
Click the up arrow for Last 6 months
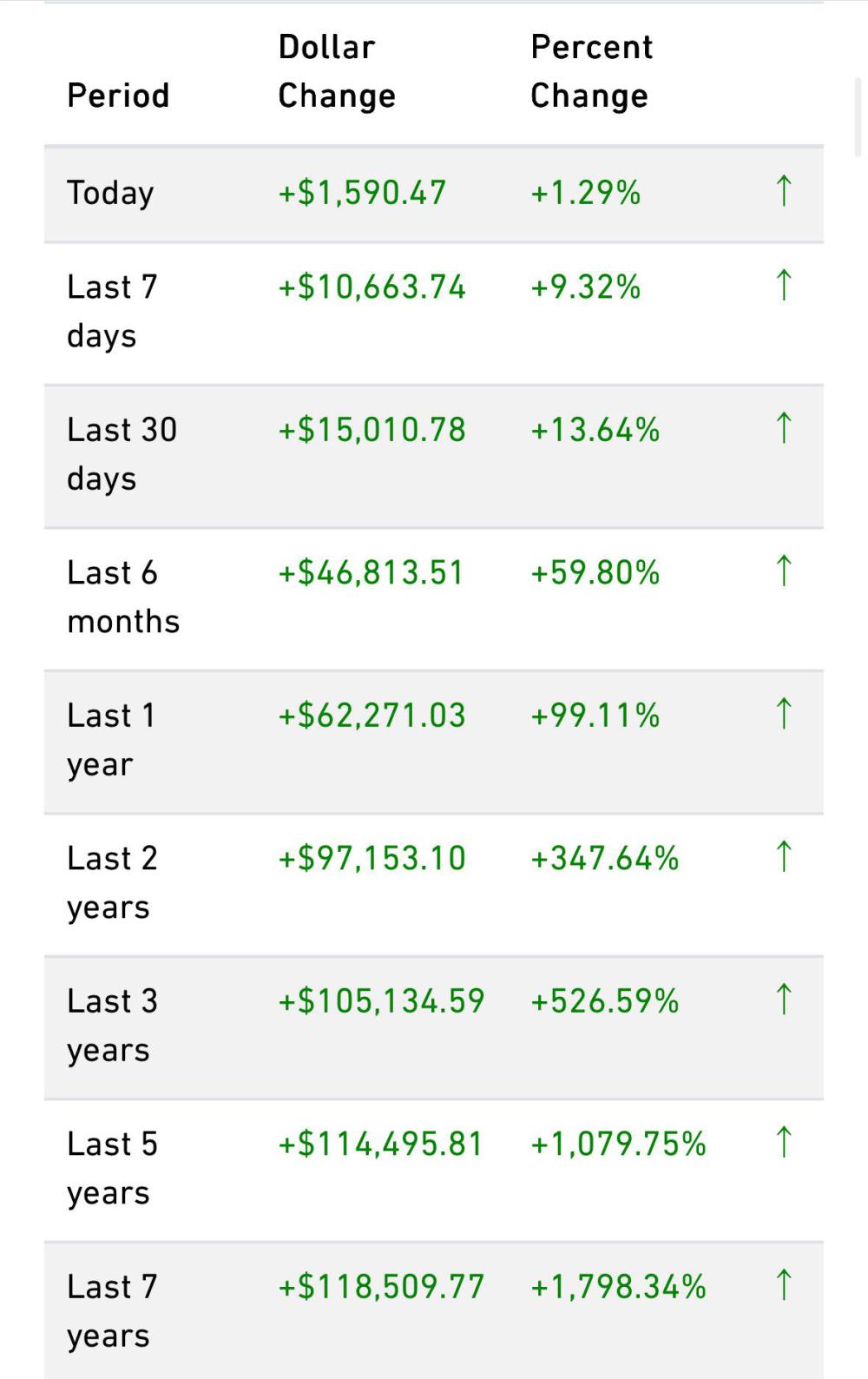[x=783, y=571]
